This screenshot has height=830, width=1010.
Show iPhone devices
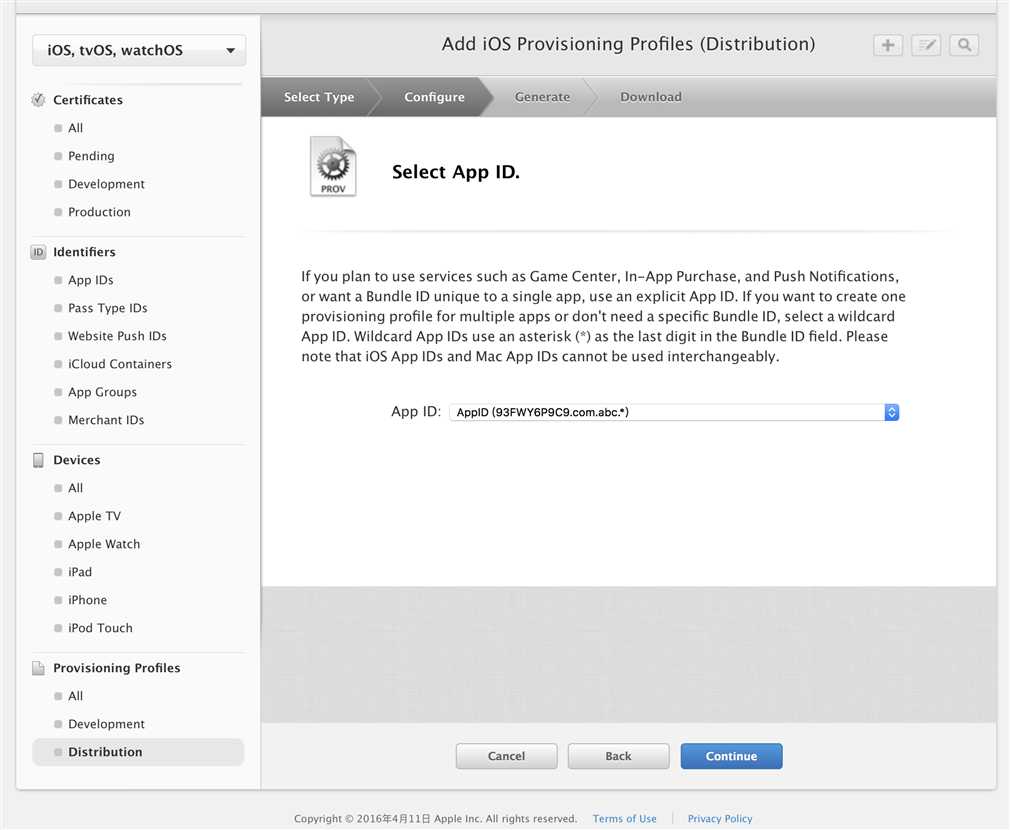[88, 600]
